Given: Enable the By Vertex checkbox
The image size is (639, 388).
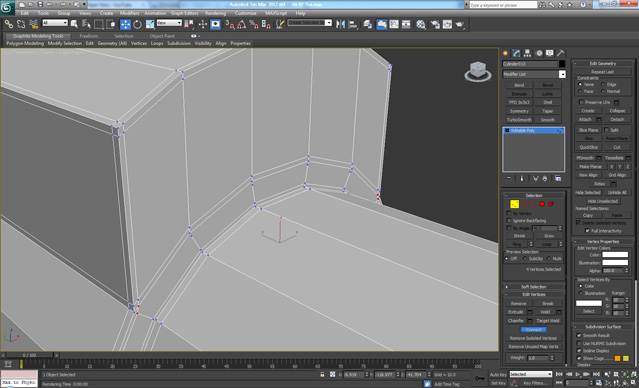Looking at the screenshot, I should [x=509, y=213].
